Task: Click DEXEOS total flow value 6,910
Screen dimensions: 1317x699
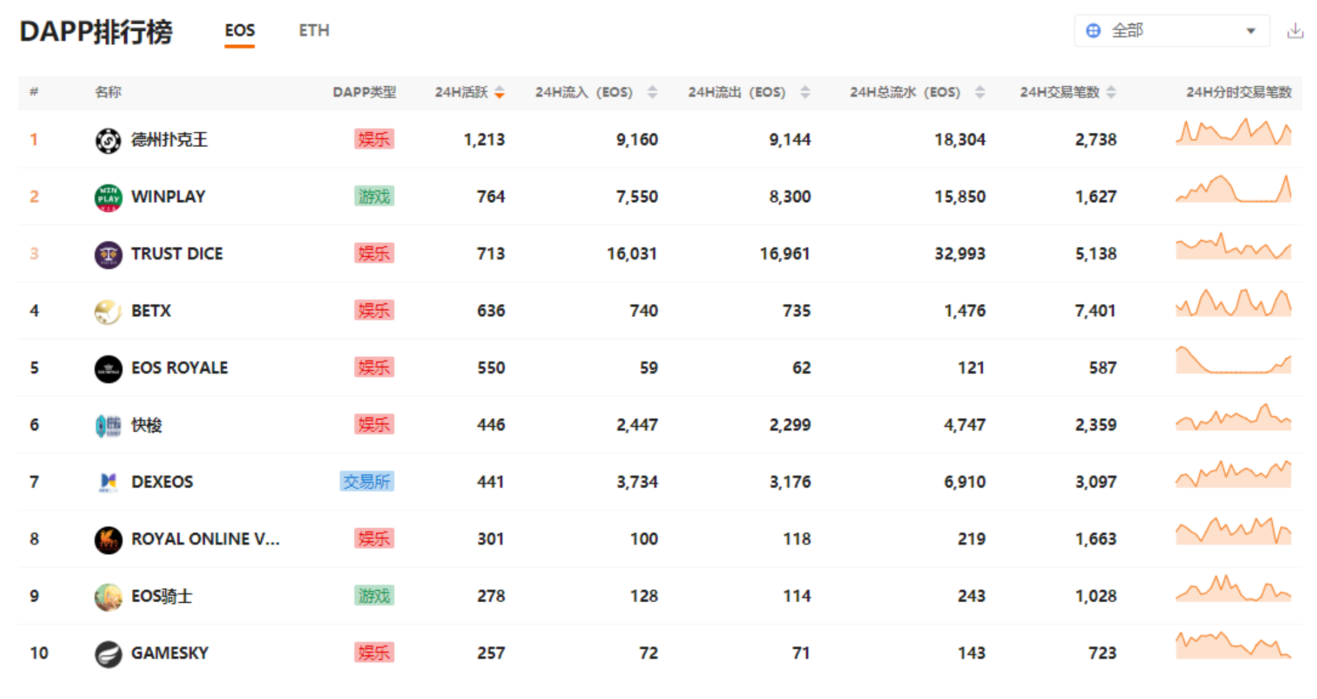Action: (x=965, y=482)
